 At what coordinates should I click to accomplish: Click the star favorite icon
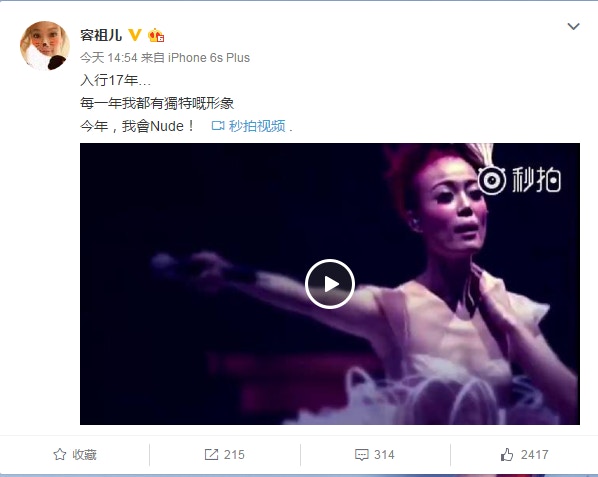(x=59, y=454)
